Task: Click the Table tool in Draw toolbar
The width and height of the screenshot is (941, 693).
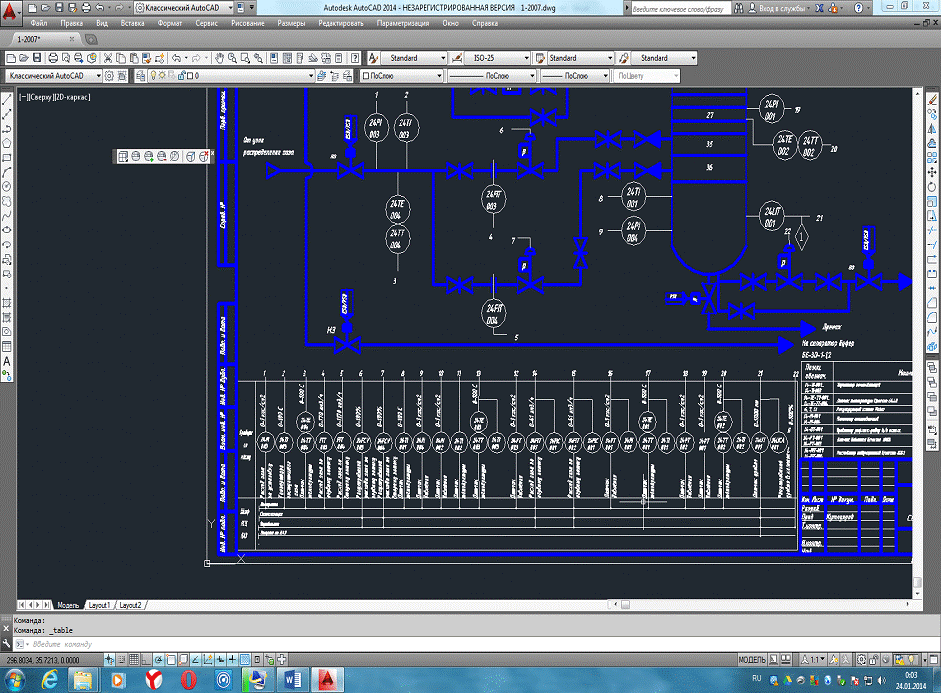Action: click(x=7, y=345)
